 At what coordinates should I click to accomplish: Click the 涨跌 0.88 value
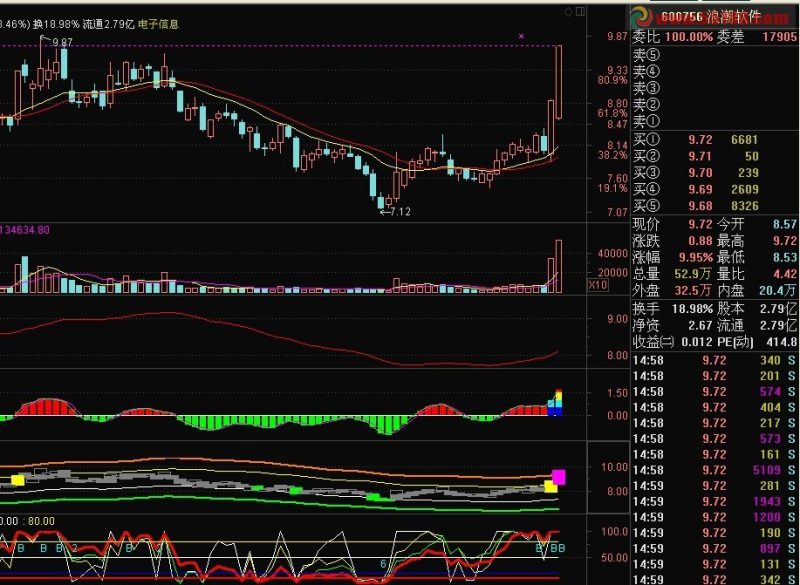click(699, 241)
